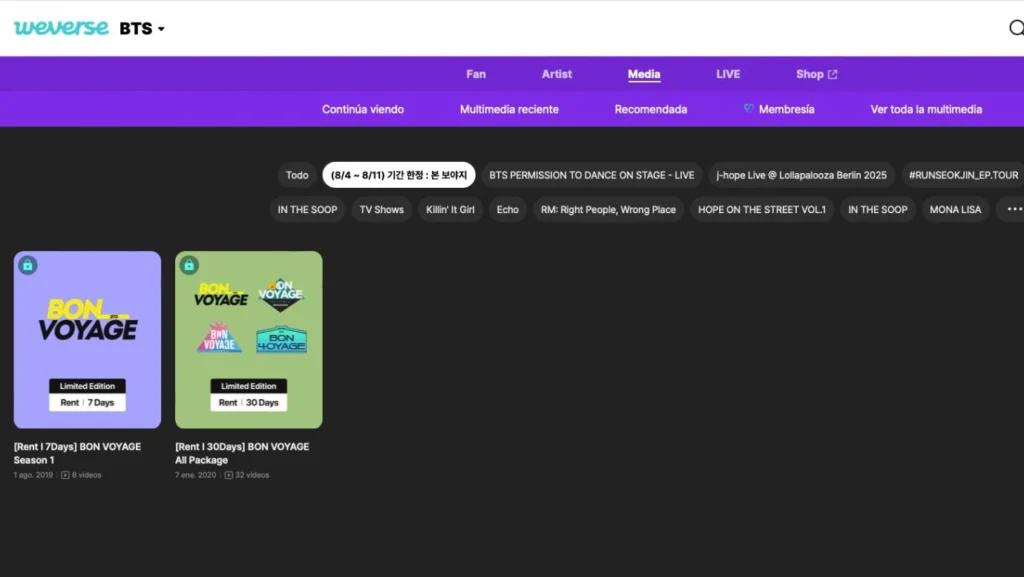Open Ver toda la multimedia
1024x577 pixels.
click(926, 110)
